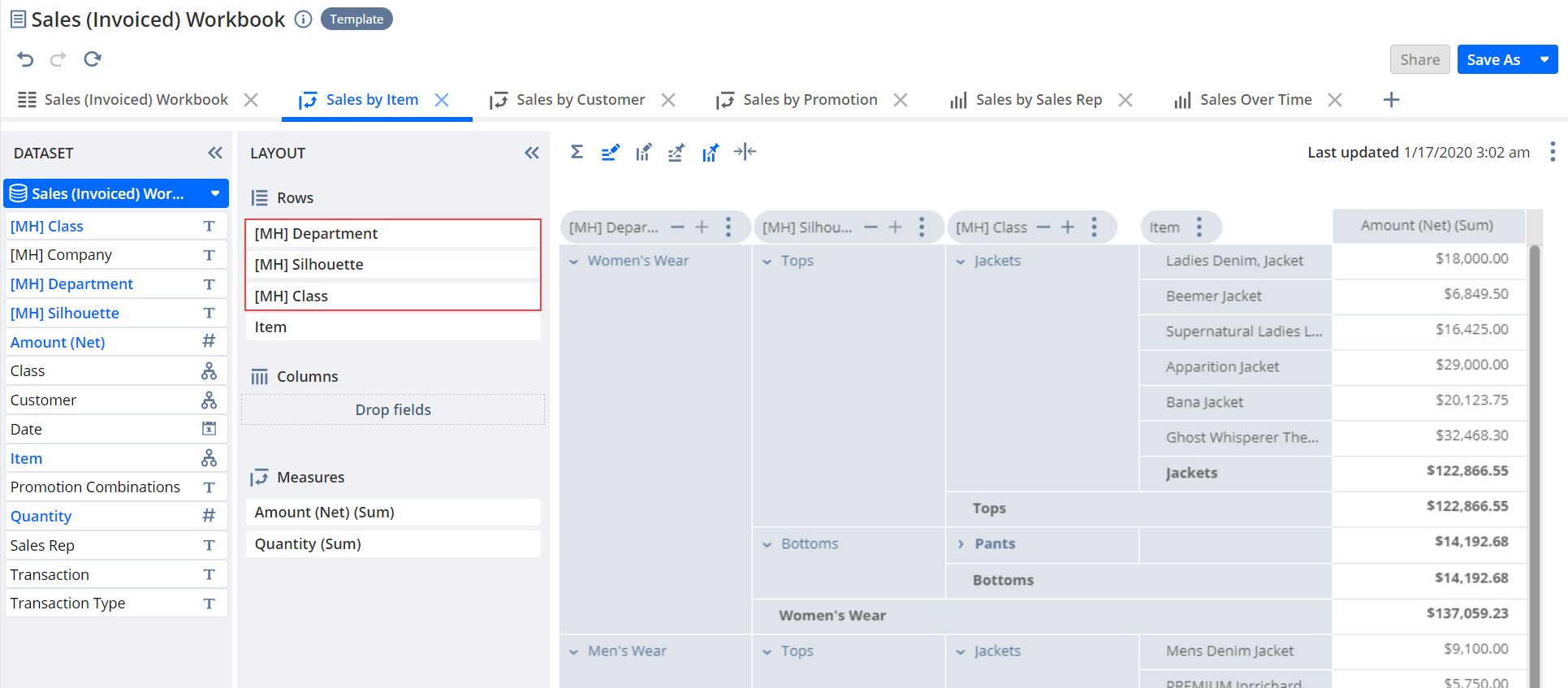Select Amount (Net) dataset field
Screen dimensions: 1568x688
tap(116, 343)
